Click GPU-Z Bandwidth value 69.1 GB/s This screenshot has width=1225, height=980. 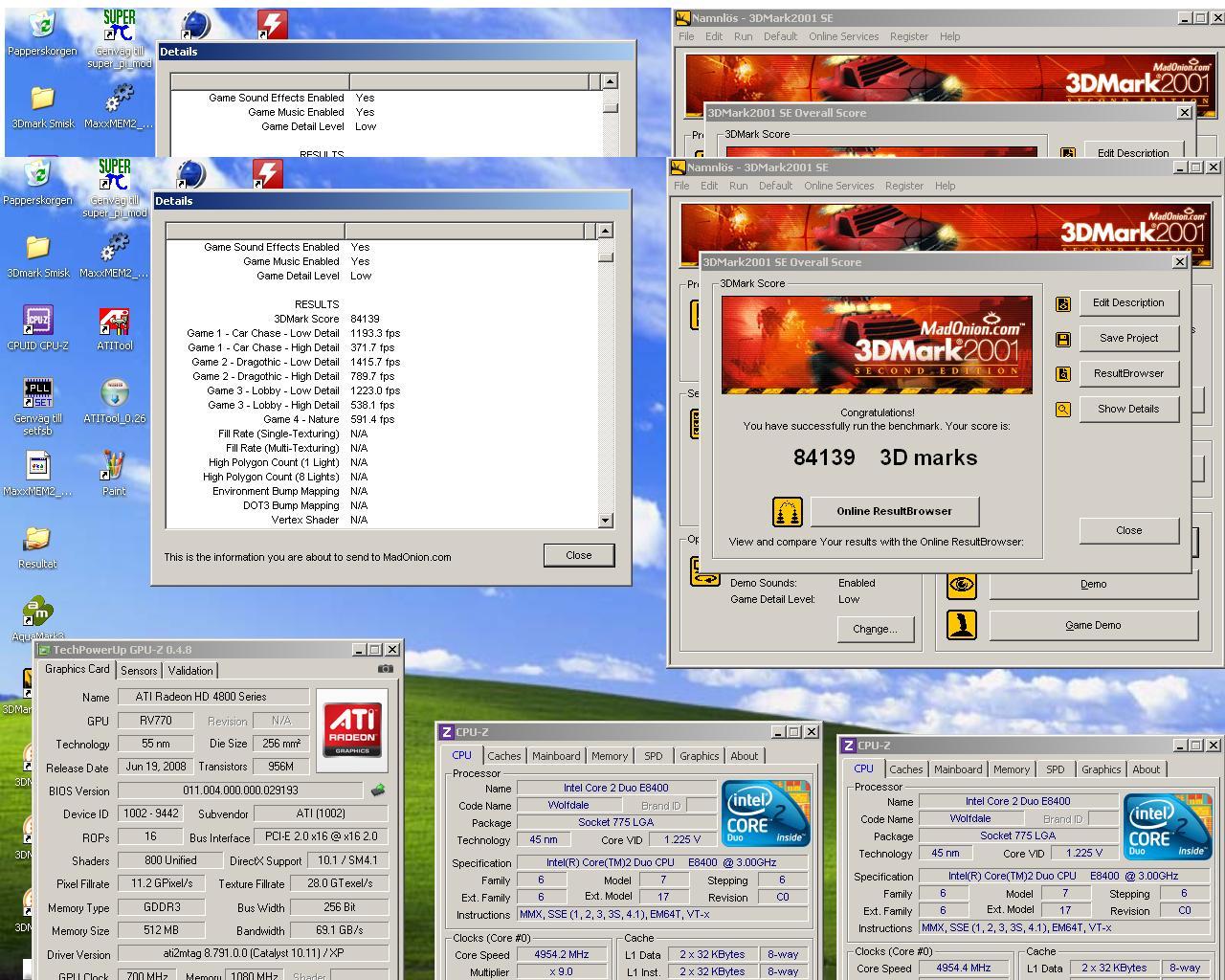coord(339,930)
